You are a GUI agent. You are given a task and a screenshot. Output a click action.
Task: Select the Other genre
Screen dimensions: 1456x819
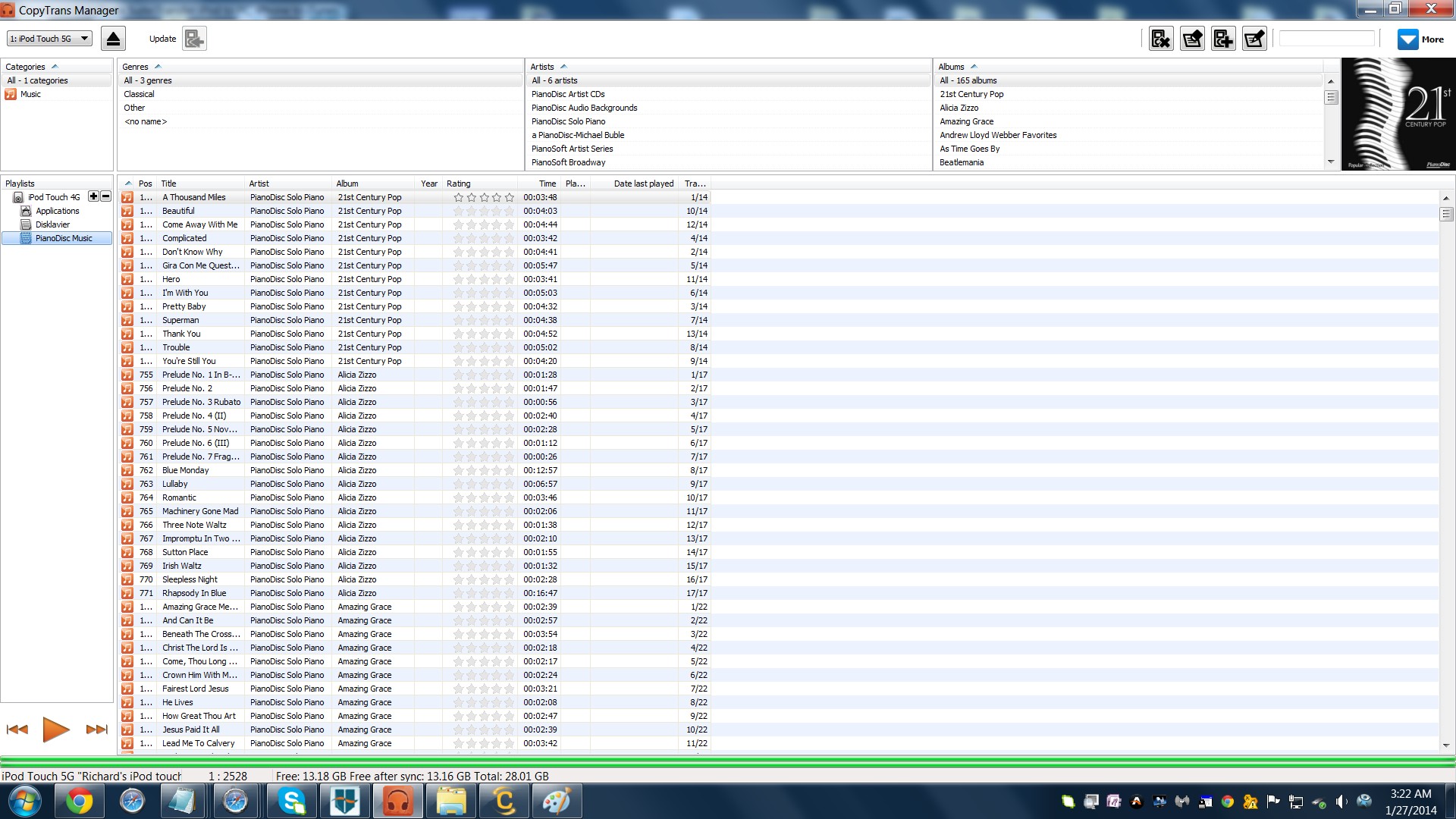[x=134, y=108]
